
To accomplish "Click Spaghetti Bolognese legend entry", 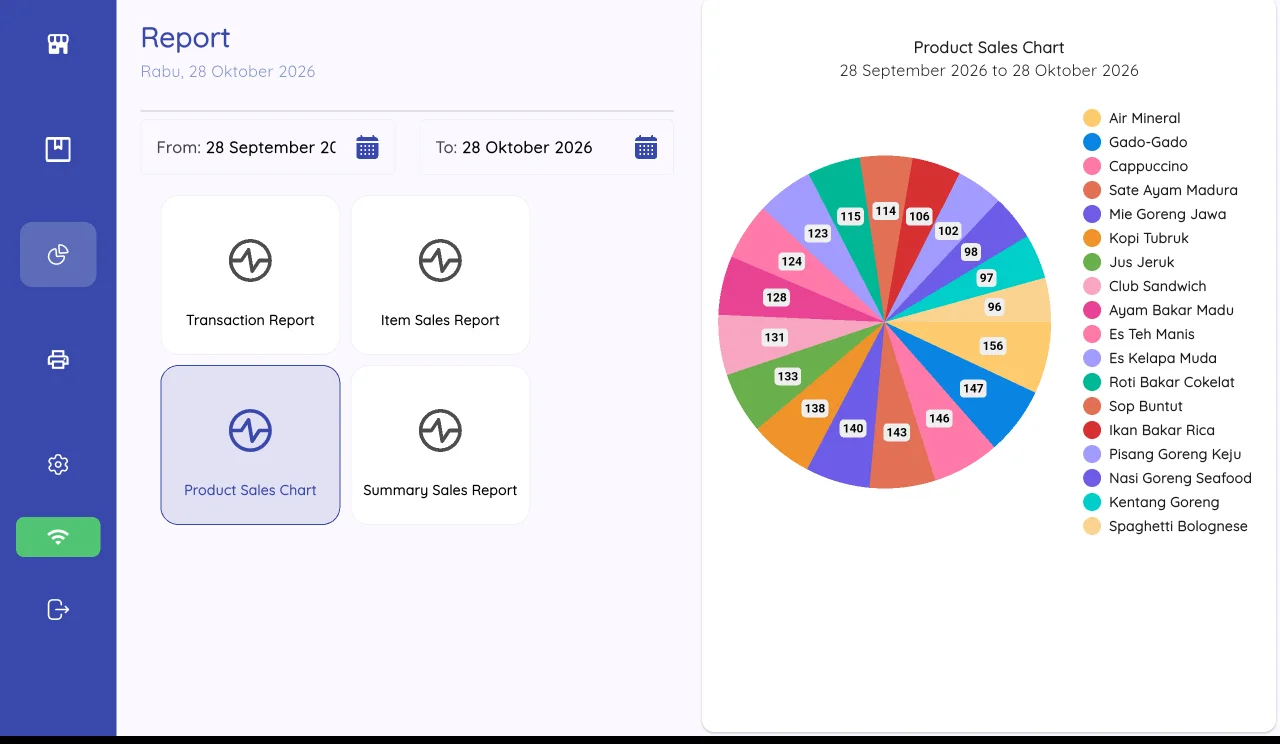I will 1165,526.
